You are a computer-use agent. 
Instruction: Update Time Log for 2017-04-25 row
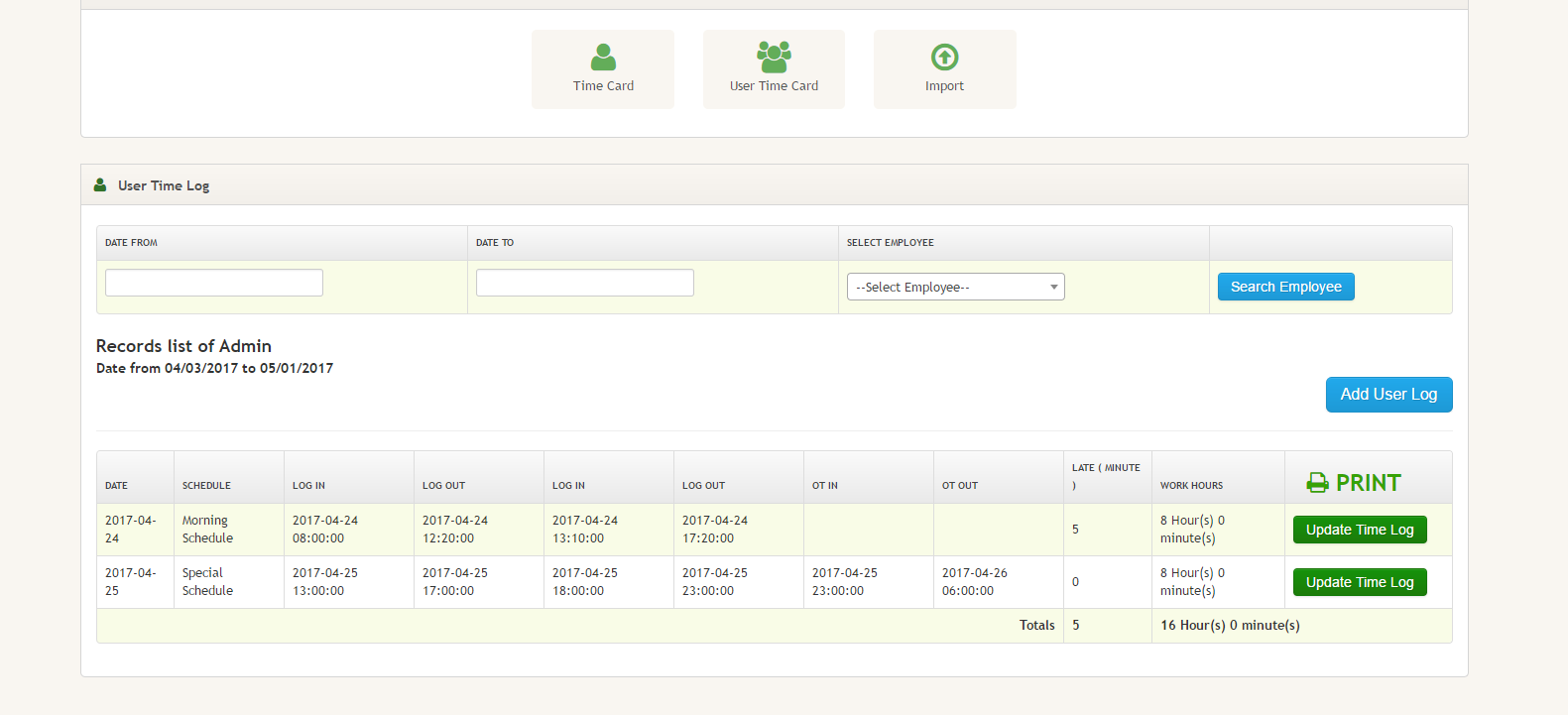coord(1360,582)
